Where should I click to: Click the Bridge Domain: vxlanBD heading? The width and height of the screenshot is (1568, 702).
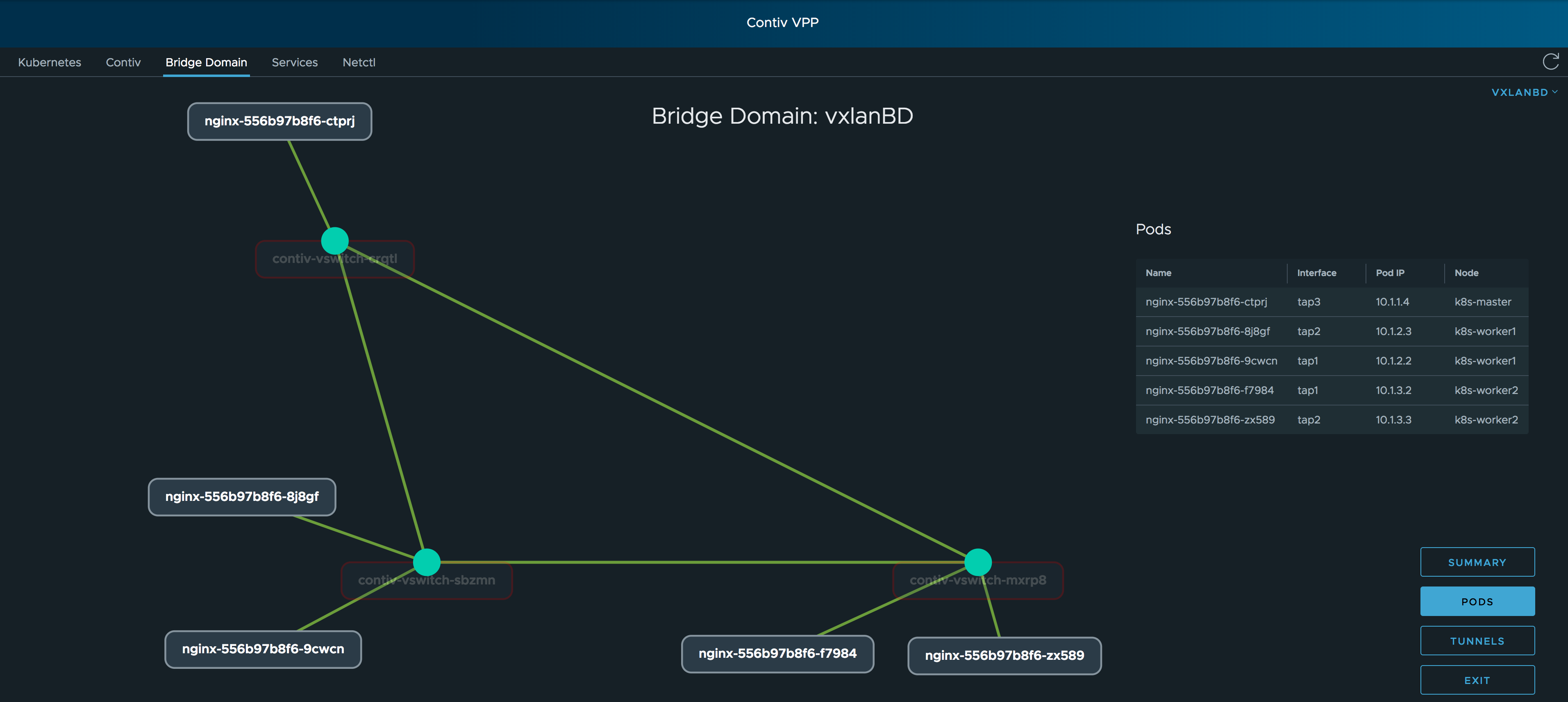[x=782, y=115]
